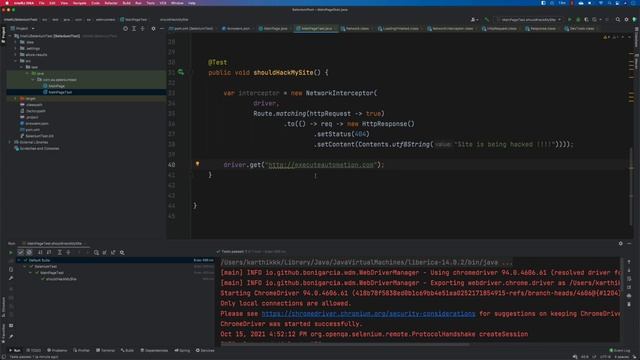Screen dimensions: 640x360
Task: Open Run panel settings gear
Action: coord(620,243)
